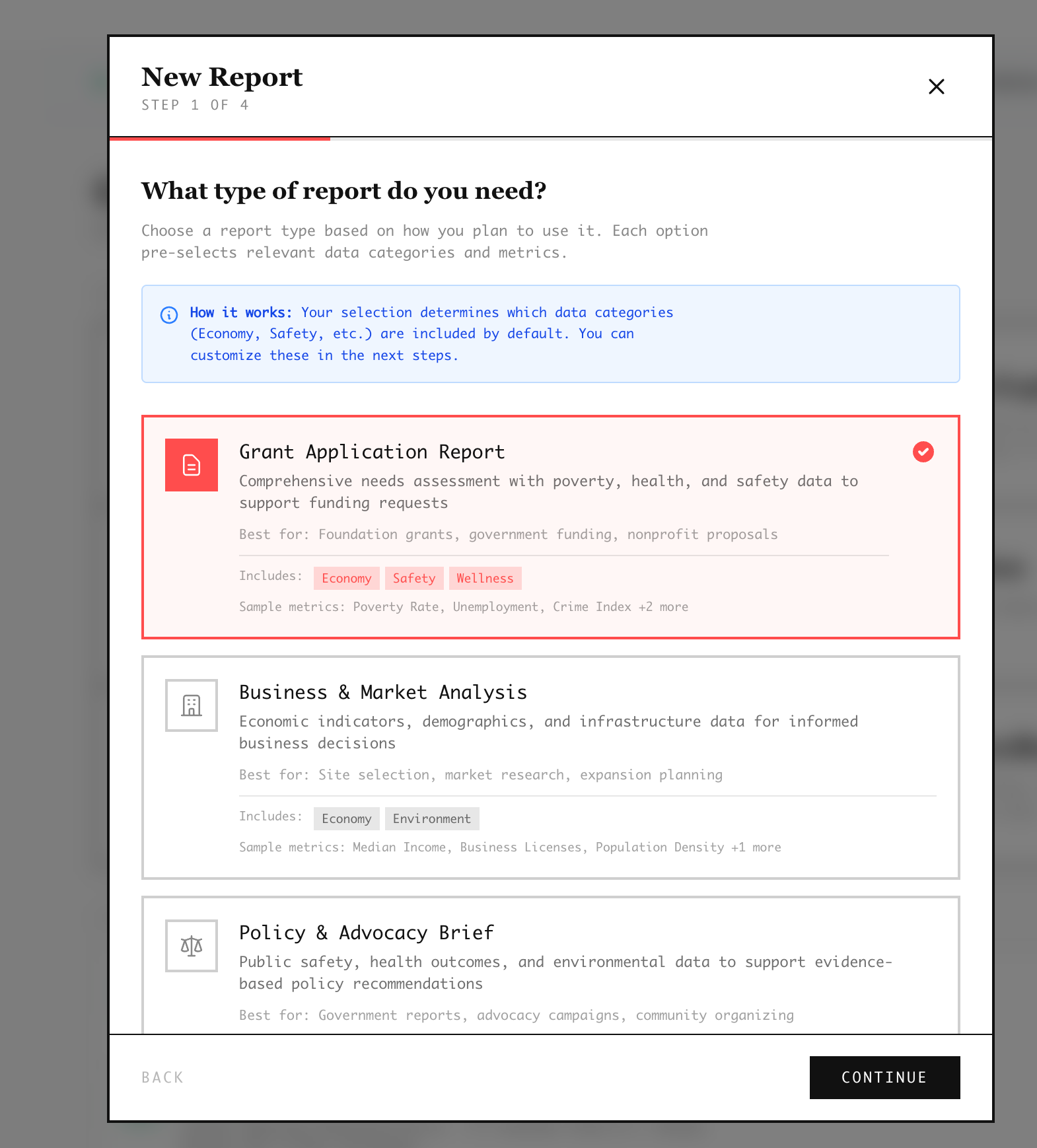
Task: Click the 'New Report' dialog title
Action: tap(222, 77)
